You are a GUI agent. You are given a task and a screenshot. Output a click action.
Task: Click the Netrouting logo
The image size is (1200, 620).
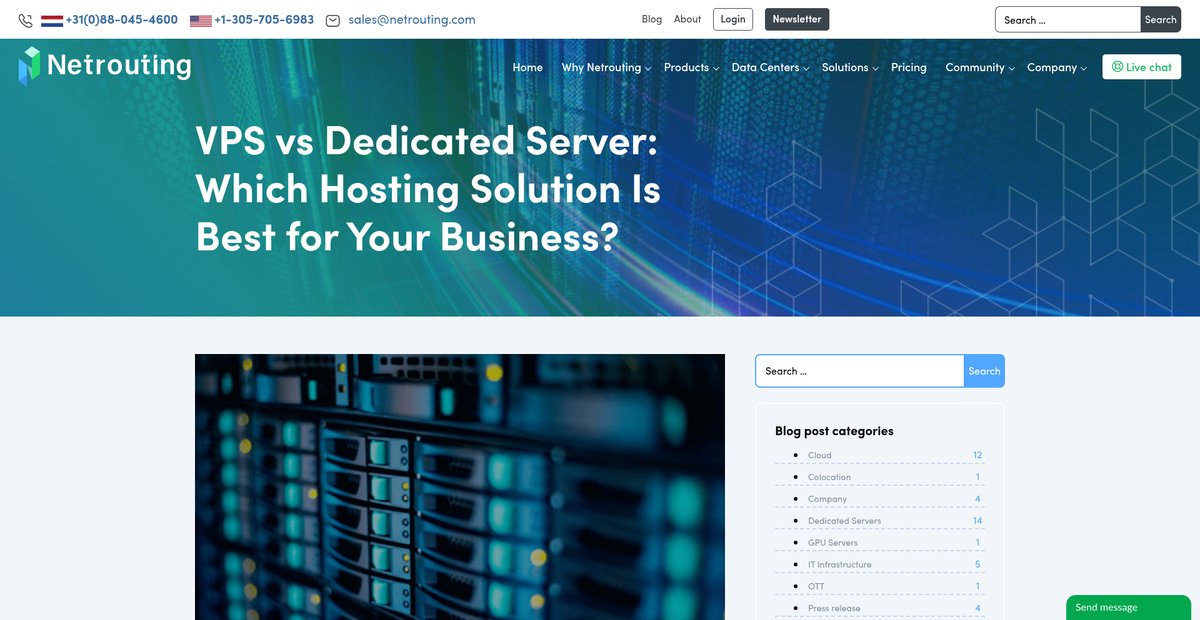click(105, 66)
